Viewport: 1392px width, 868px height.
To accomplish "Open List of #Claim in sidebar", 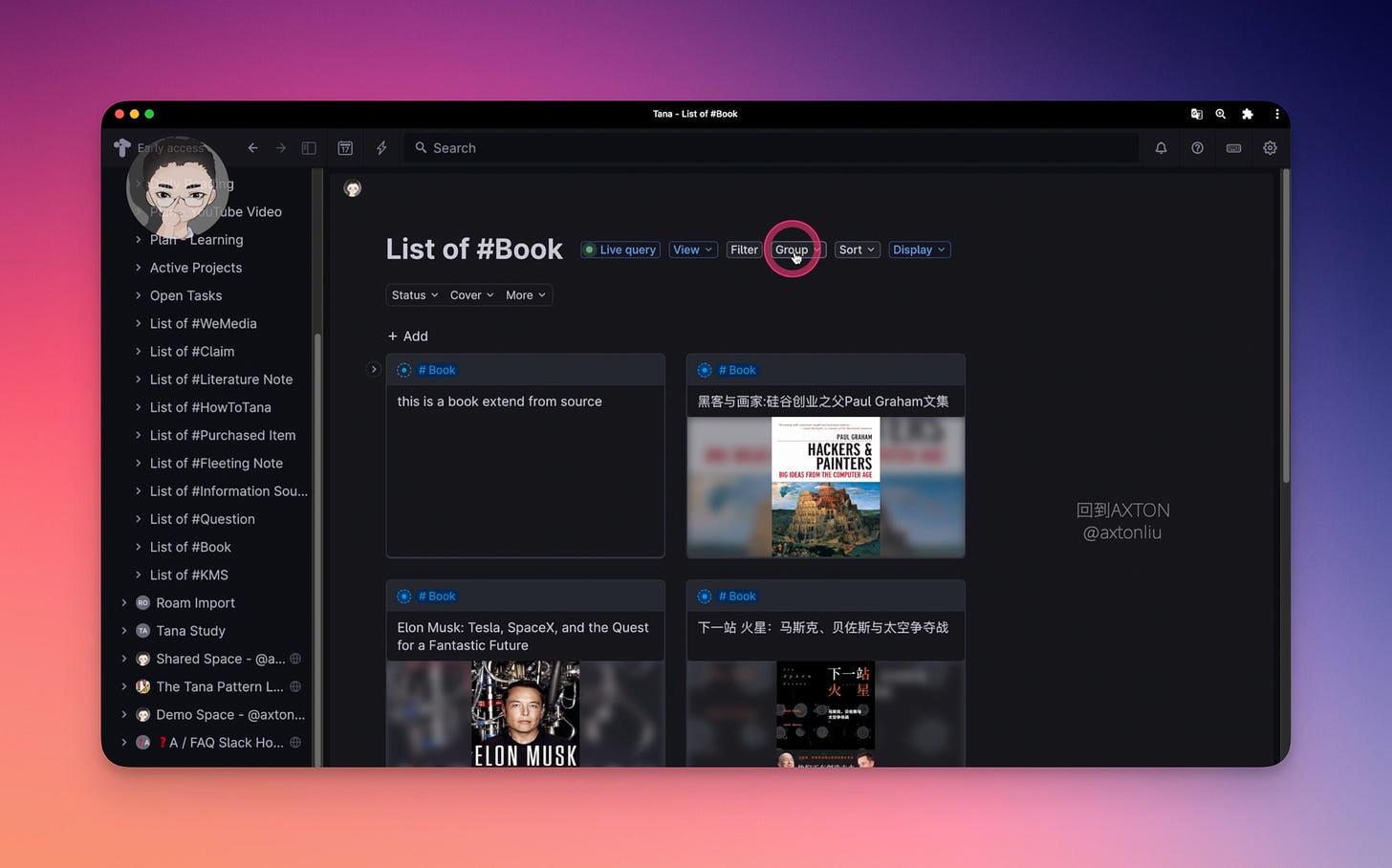I will click(x=192, y=352).
